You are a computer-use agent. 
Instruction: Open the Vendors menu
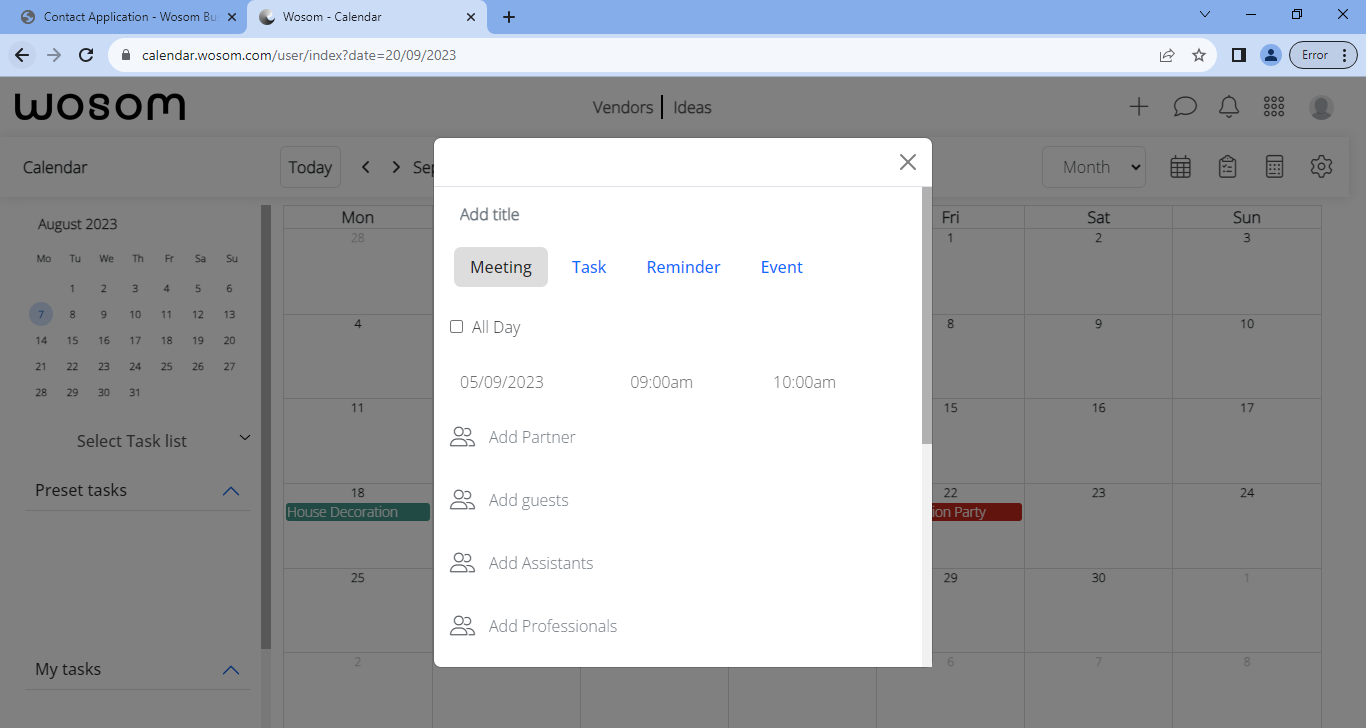(623, 107)
